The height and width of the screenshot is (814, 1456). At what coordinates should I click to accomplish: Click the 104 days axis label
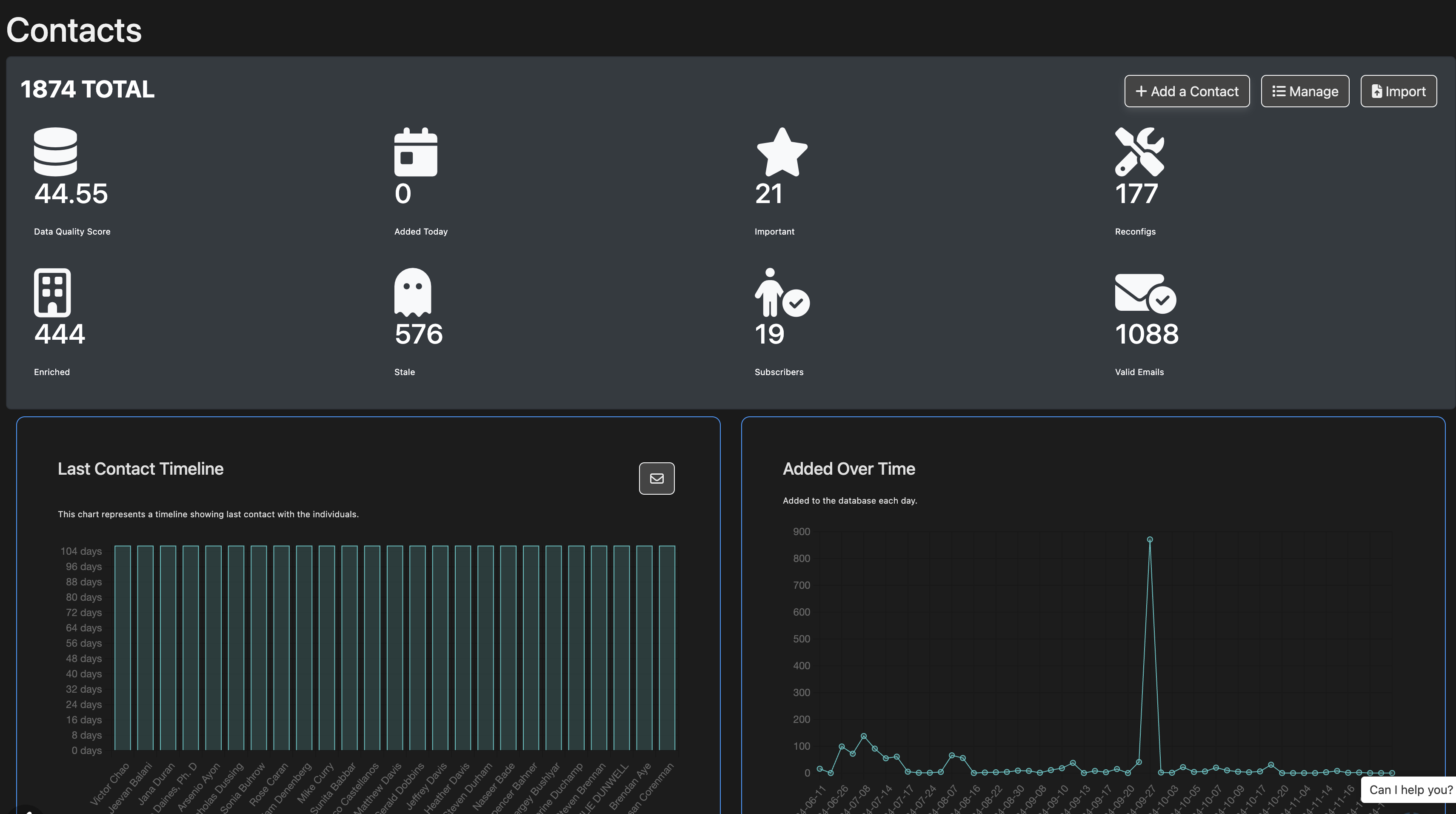click(x=81, y=551)
